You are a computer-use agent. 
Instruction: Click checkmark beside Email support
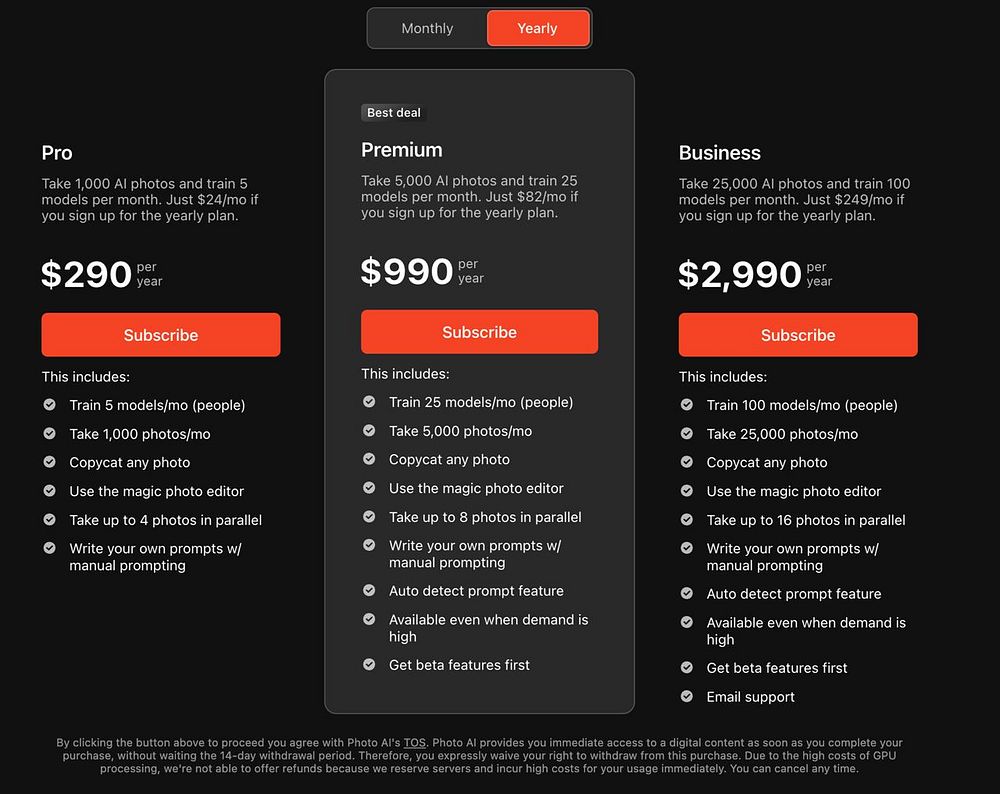click(x=686, y=696)
